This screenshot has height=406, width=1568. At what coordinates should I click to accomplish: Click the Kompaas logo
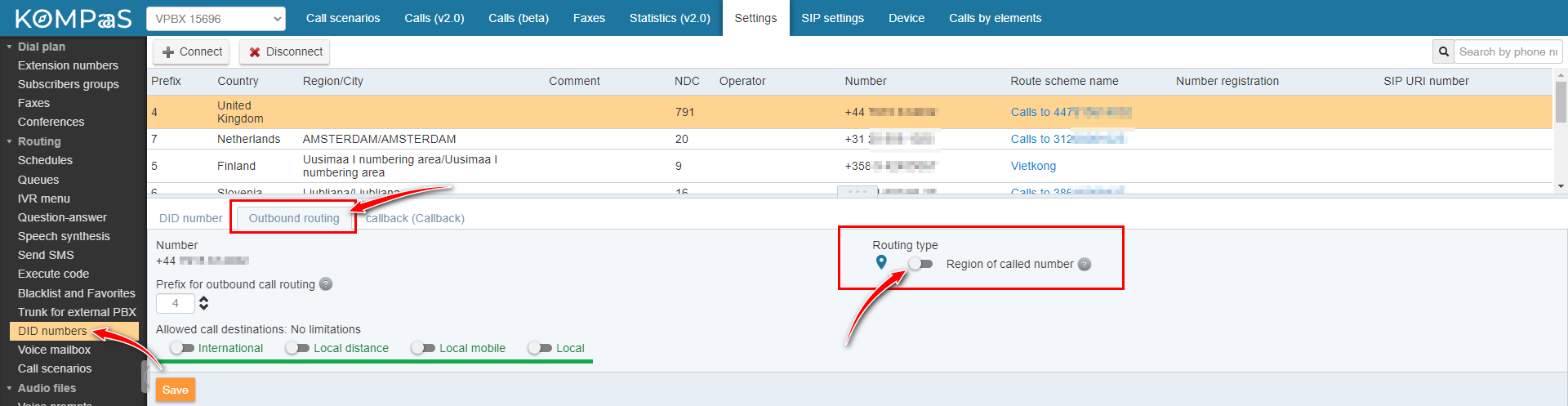[73, 18]
